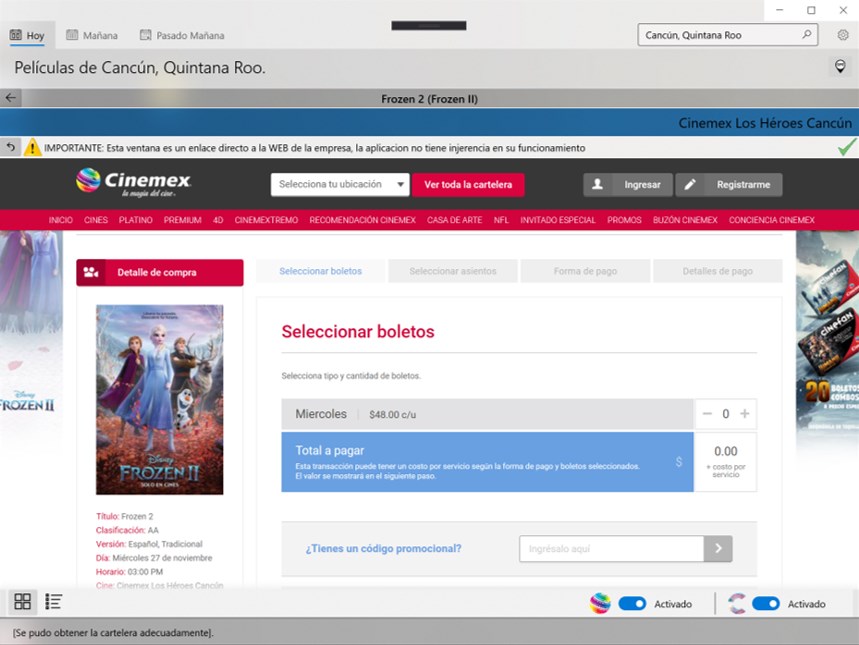This screenshot has width=859, height=645.
Task: Open CINES menu item
Action: (96, 220)
